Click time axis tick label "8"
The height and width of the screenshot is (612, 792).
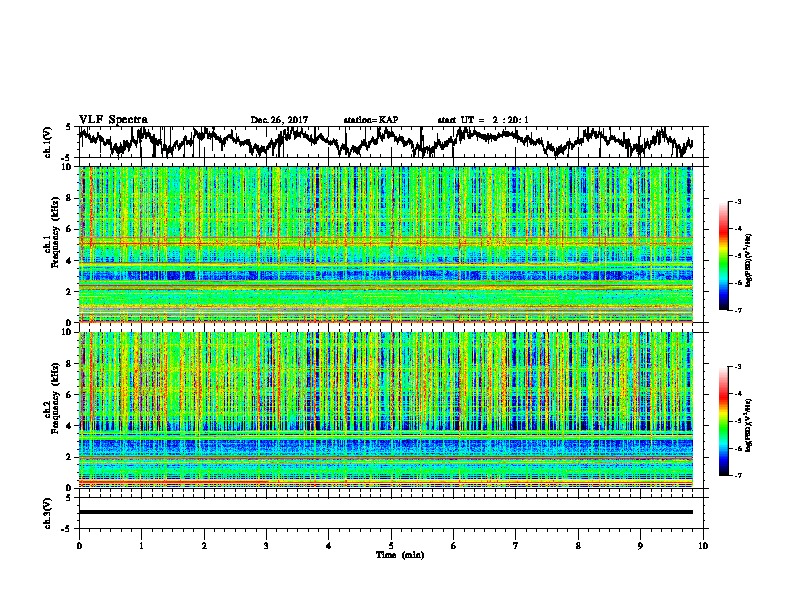[578, 546]
